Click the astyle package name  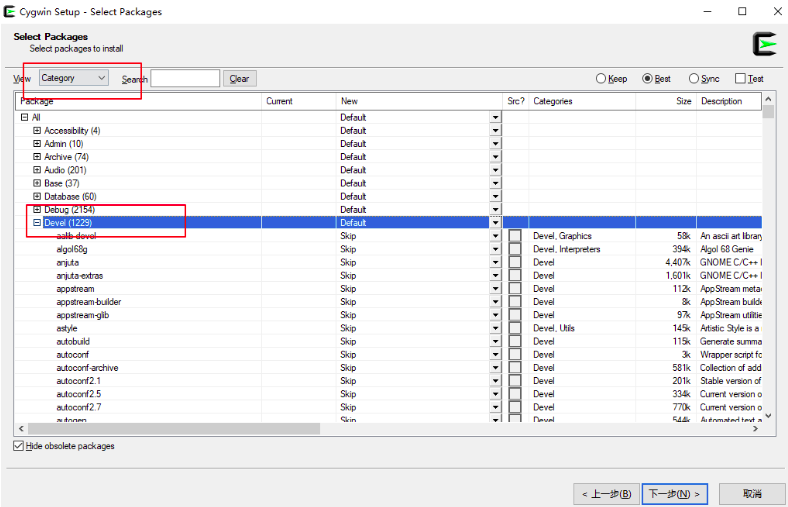tap(67, 328)
